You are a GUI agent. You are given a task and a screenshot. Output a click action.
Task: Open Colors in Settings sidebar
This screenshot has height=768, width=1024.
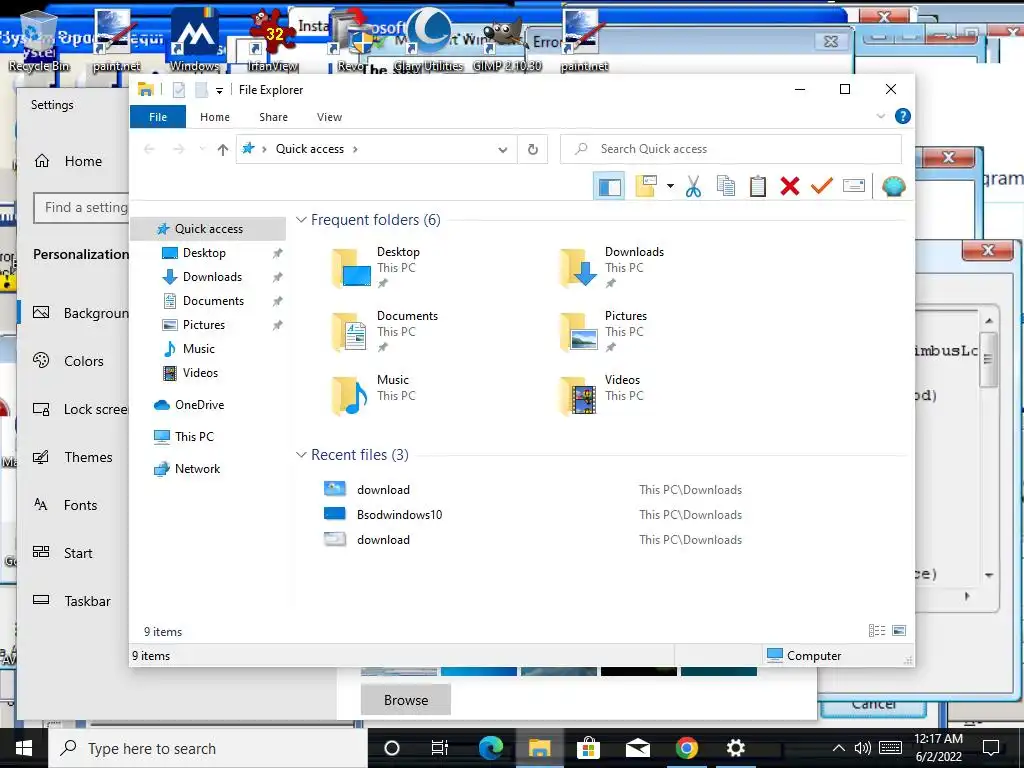(x=84, y=361)
